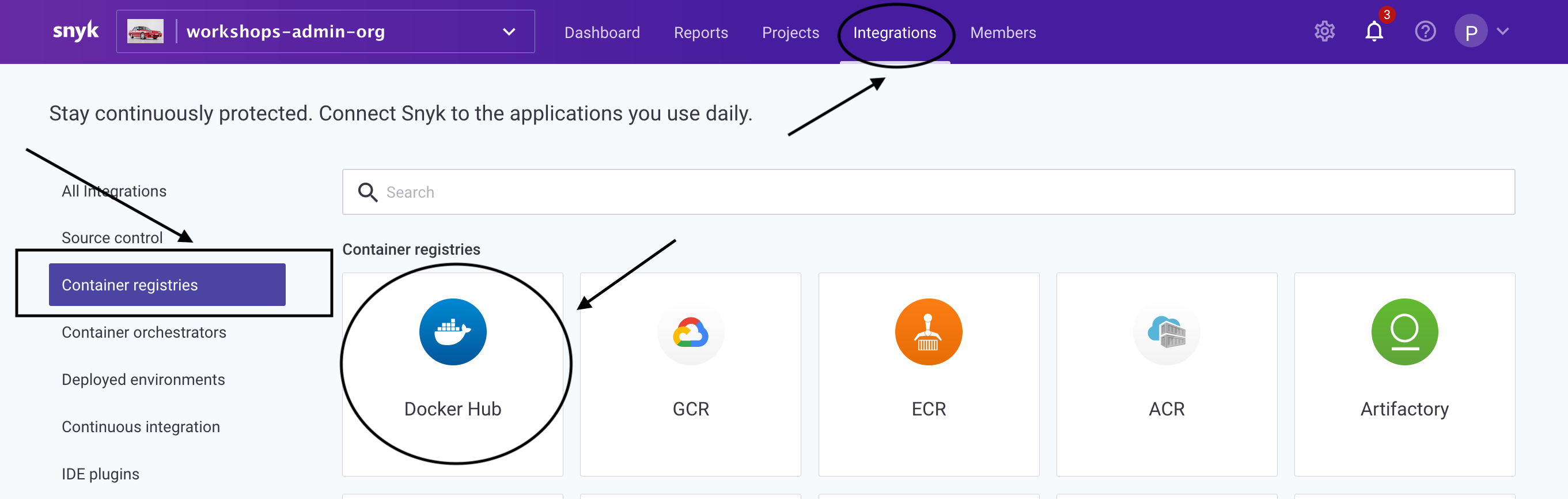Screen dimensions: 1568x499
Task: Click the Container registries section heading
Action: point(411,250)
